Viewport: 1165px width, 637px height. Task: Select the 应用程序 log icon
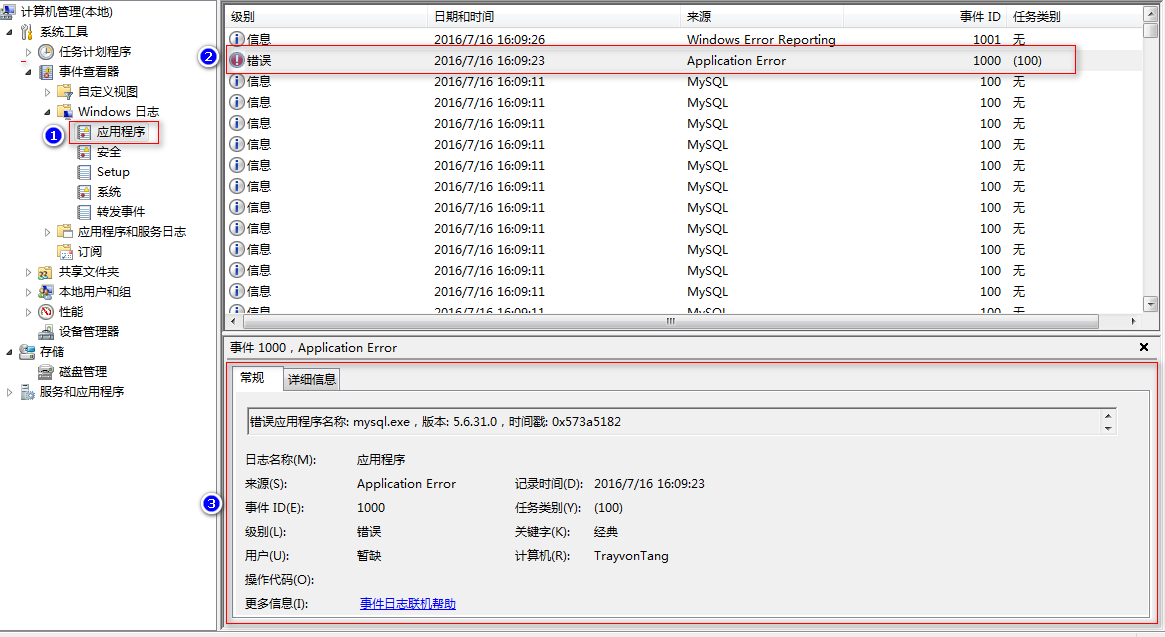(x=84, y=132)
